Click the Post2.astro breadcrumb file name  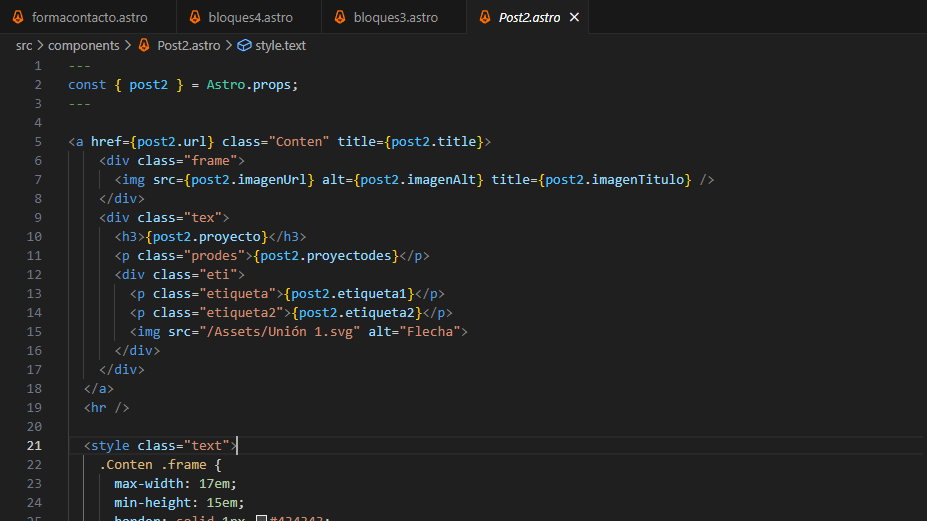click(x=190, y=45)
